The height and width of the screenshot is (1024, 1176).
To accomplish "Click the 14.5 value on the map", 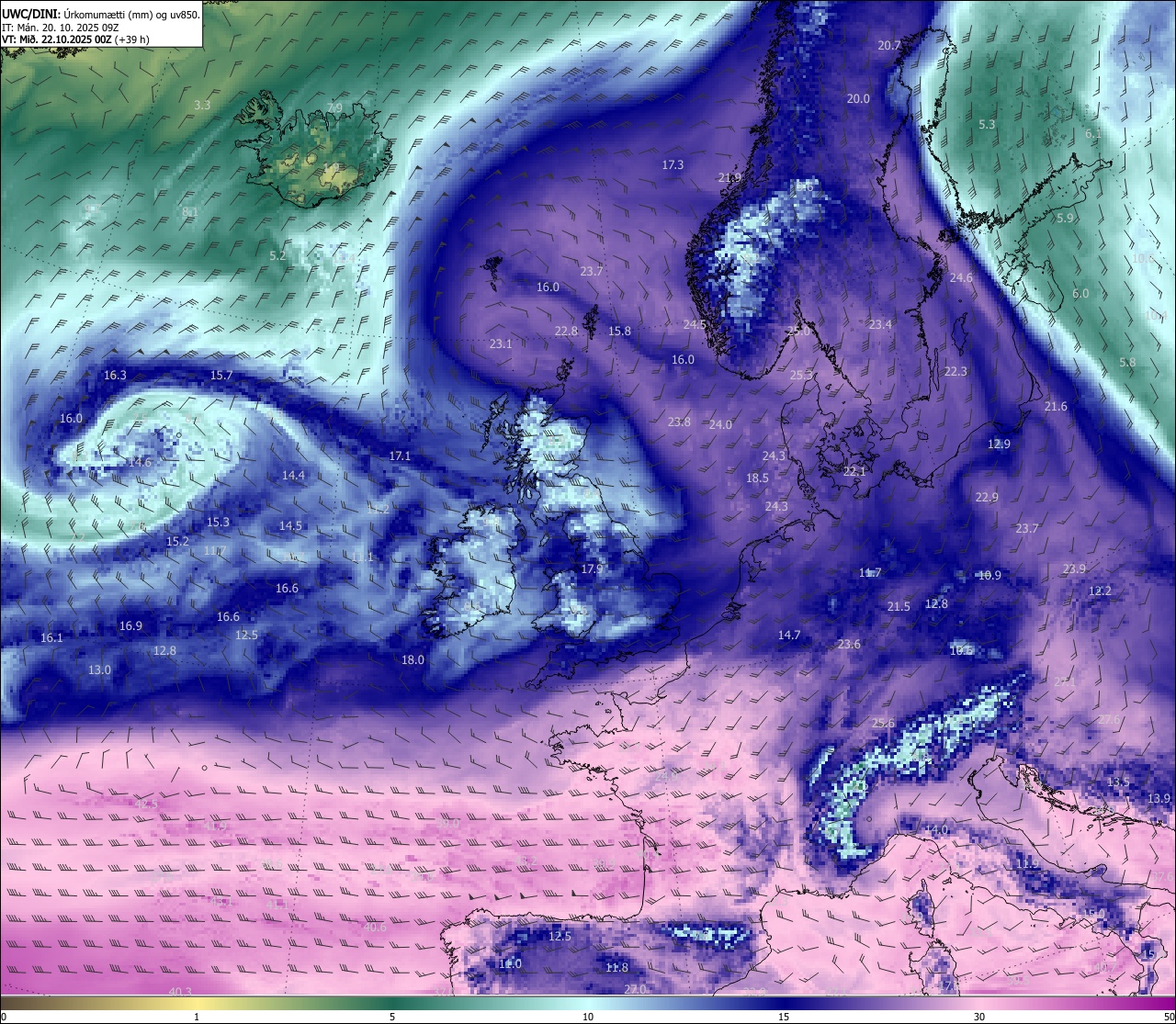I will (x=290, y=525).
